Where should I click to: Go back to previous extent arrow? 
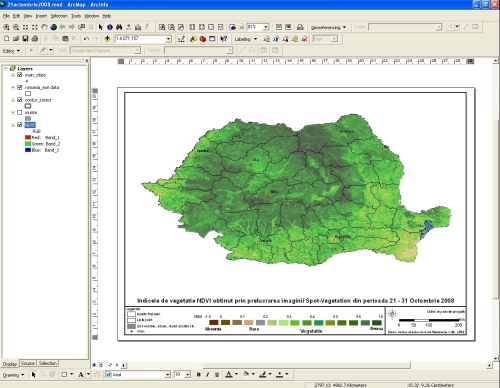coord(62,27)
